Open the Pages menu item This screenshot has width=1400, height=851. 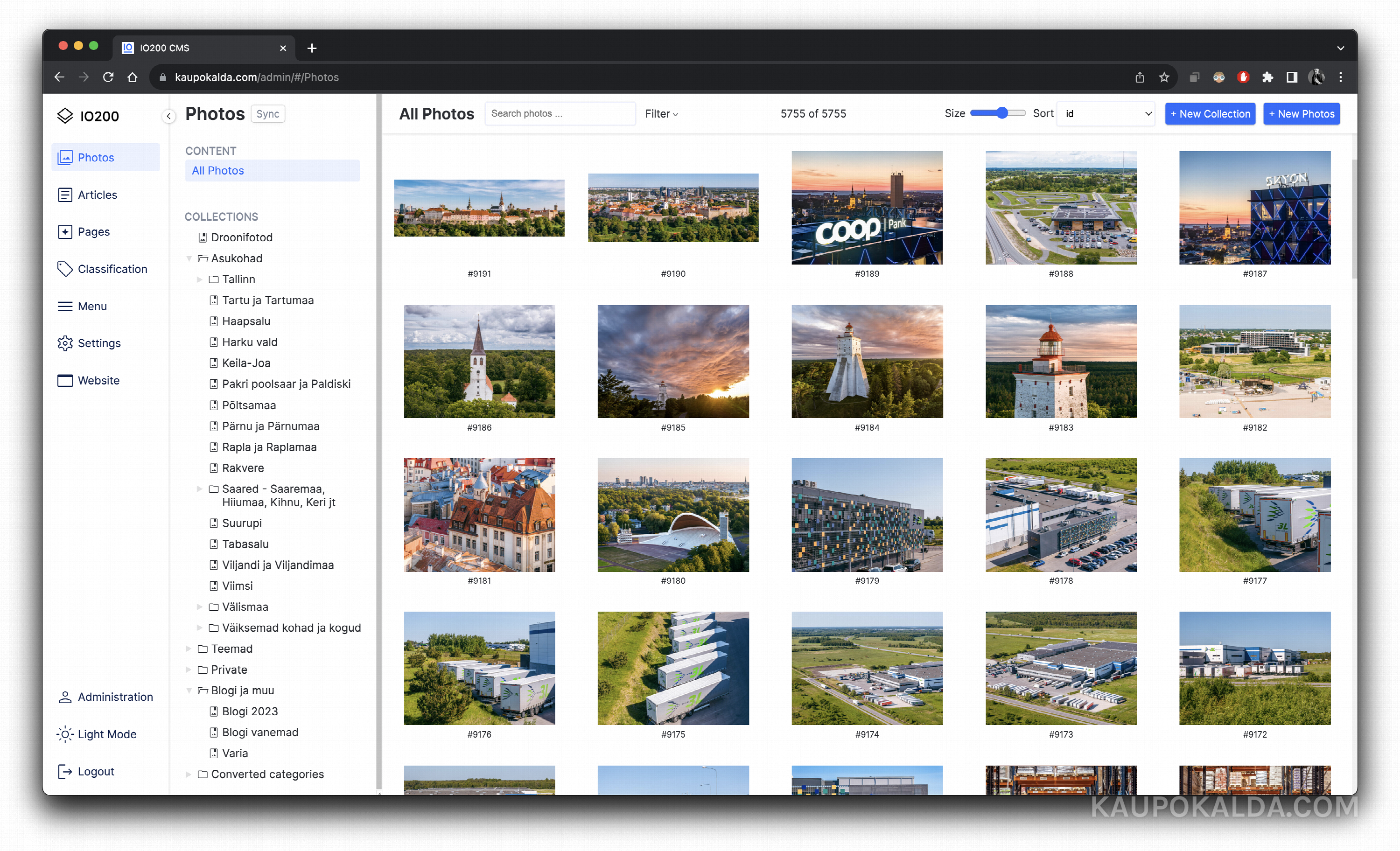tap(93, 232)
